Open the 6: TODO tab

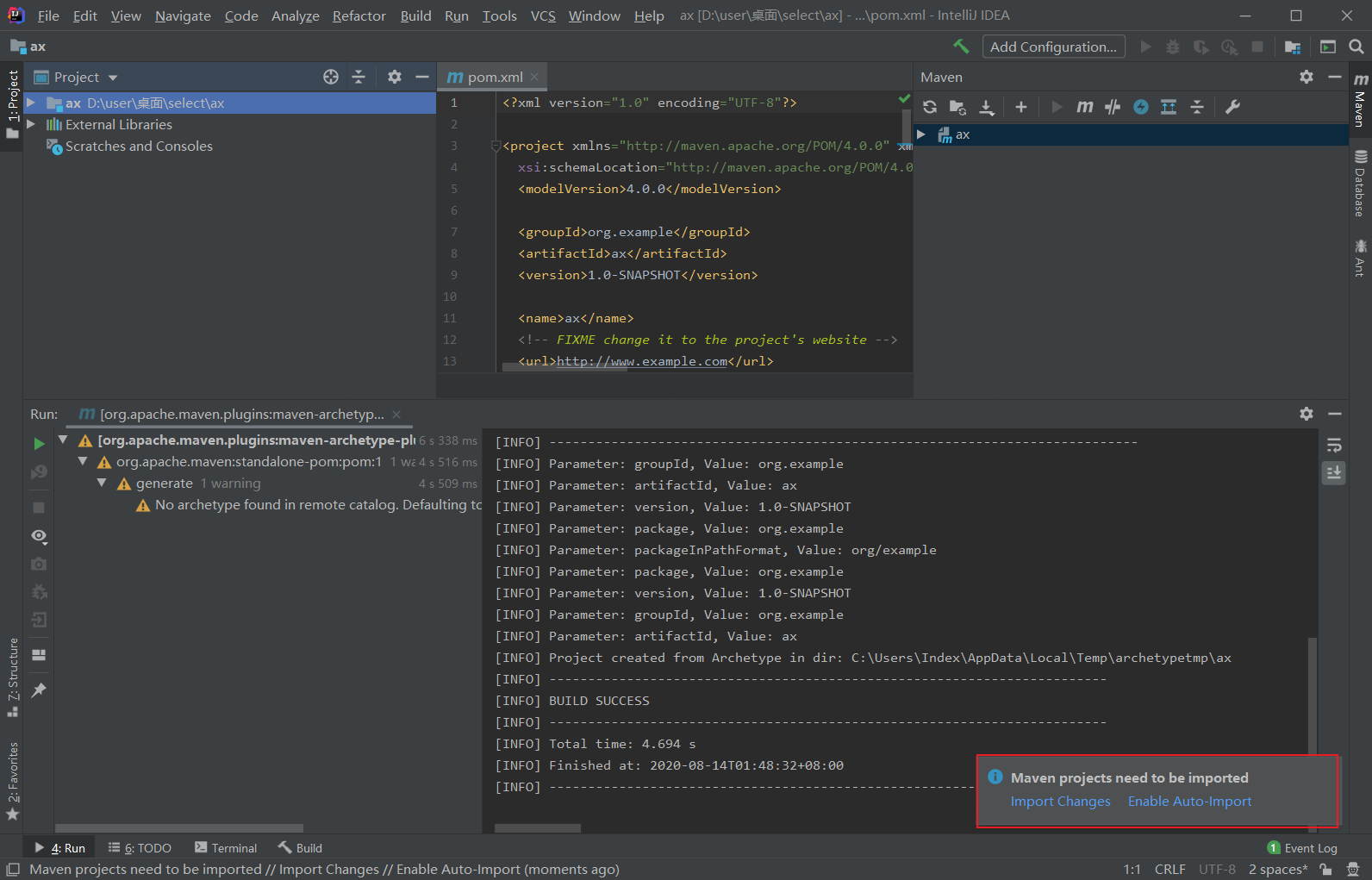(140, 848)
